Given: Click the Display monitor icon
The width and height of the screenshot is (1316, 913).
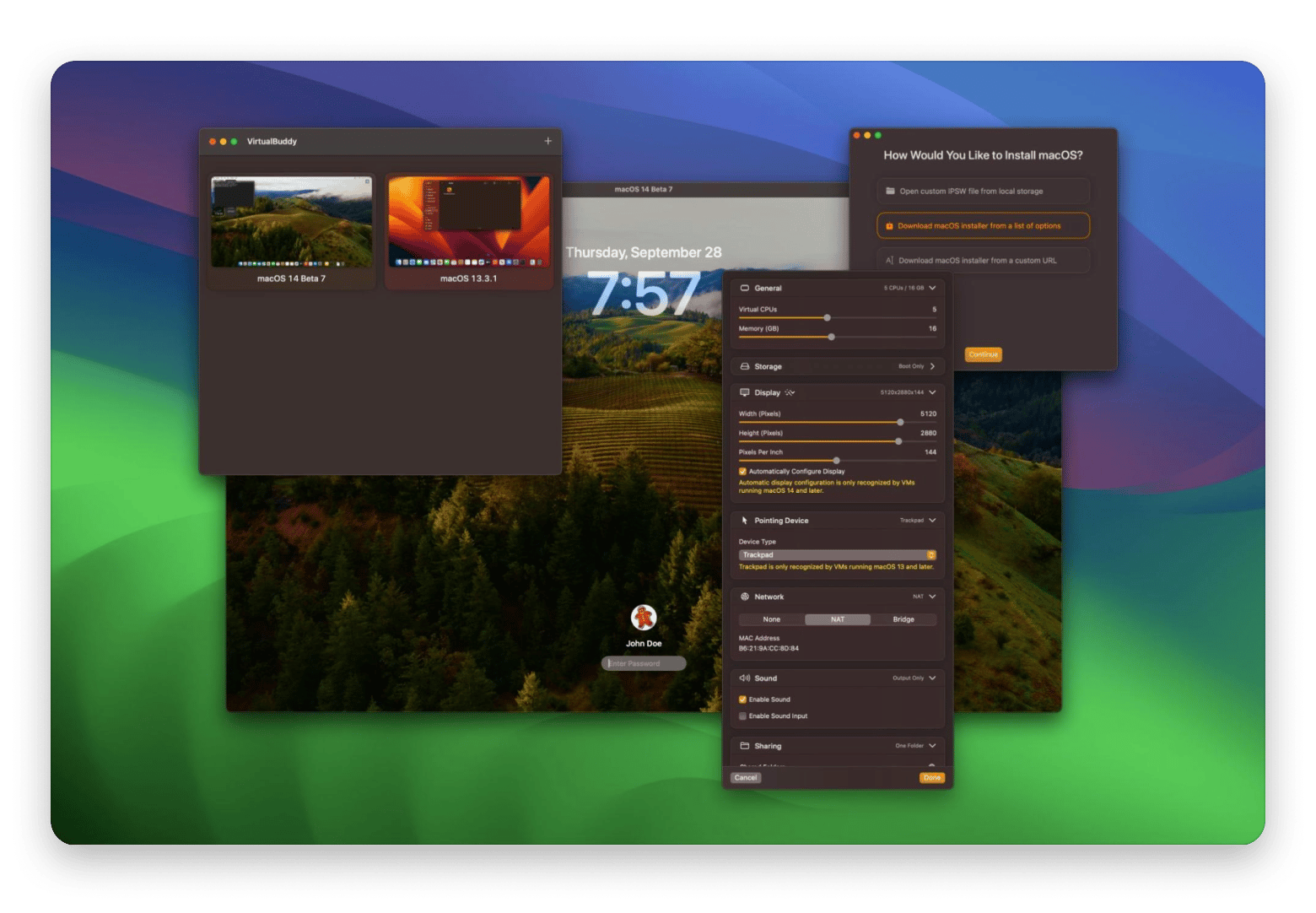Looking at the screenshot, I should pyautogui.click(x=745, y=392).
